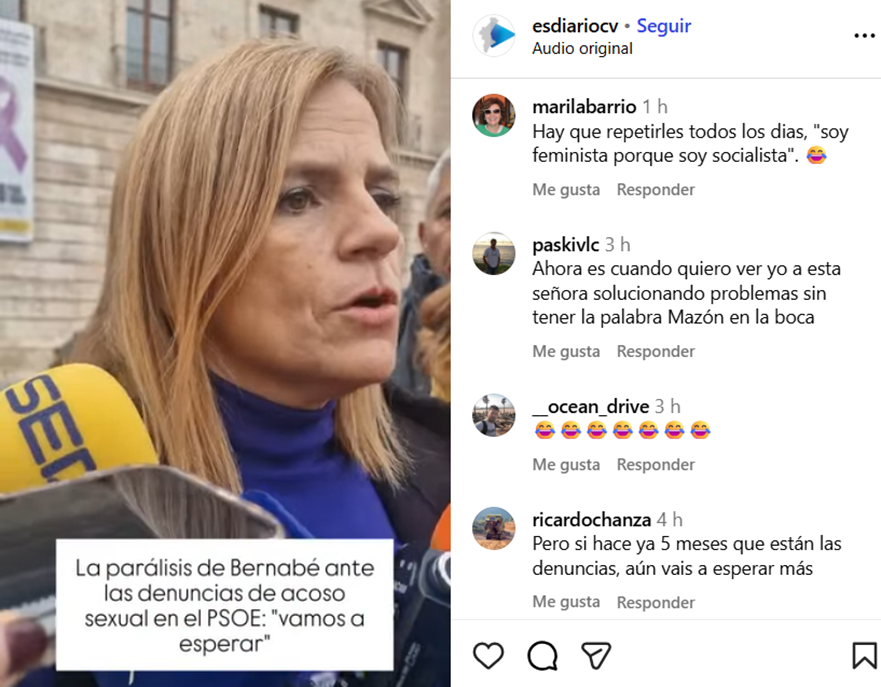The height and width of the screenshot is (687, 881).
Task: Open the esdiariocv profile picture
Action: pos(494,35)
